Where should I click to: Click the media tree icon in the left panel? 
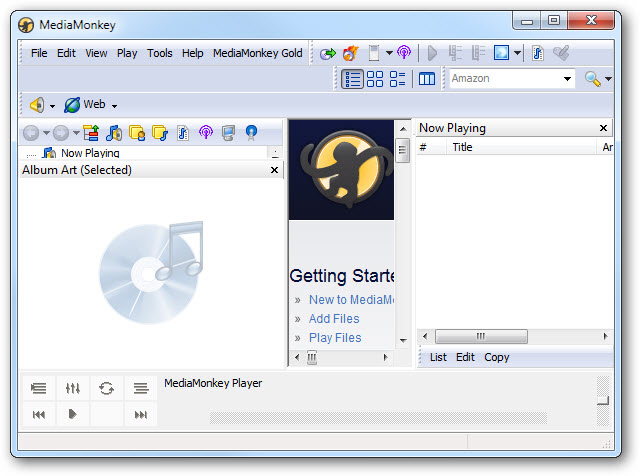coord(91,132)
